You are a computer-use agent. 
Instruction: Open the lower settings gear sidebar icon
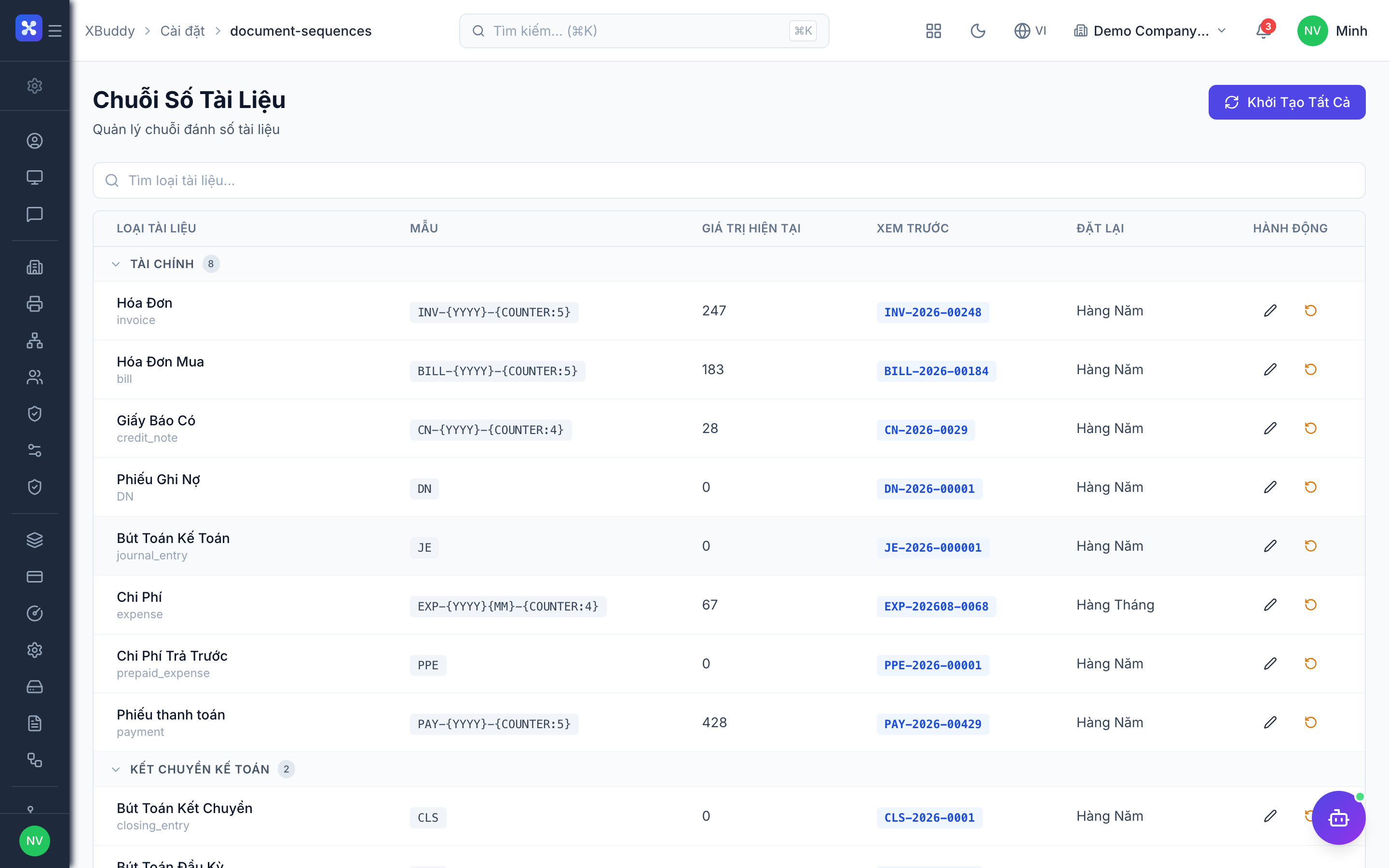pos(34,651)
